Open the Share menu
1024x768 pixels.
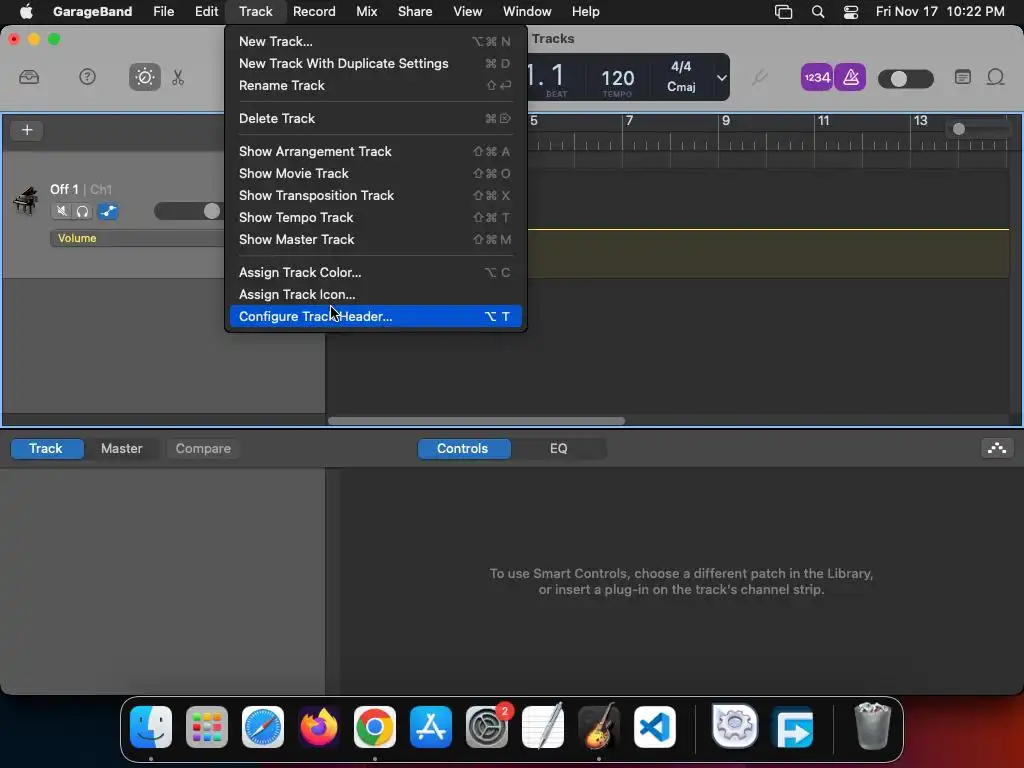coord(415,11)
